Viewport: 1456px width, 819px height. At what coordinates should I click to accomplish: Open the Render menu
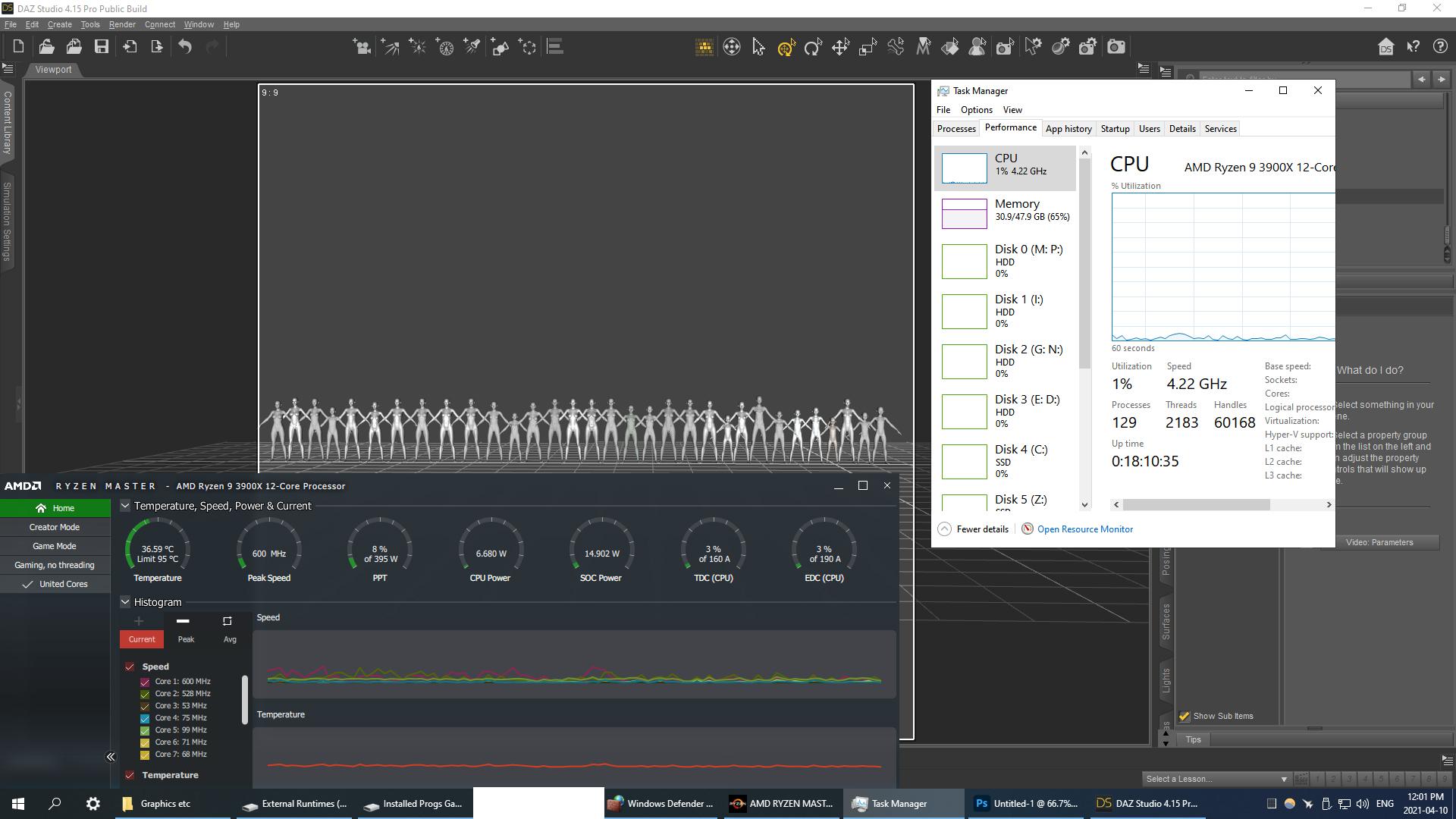click(121, 24)
